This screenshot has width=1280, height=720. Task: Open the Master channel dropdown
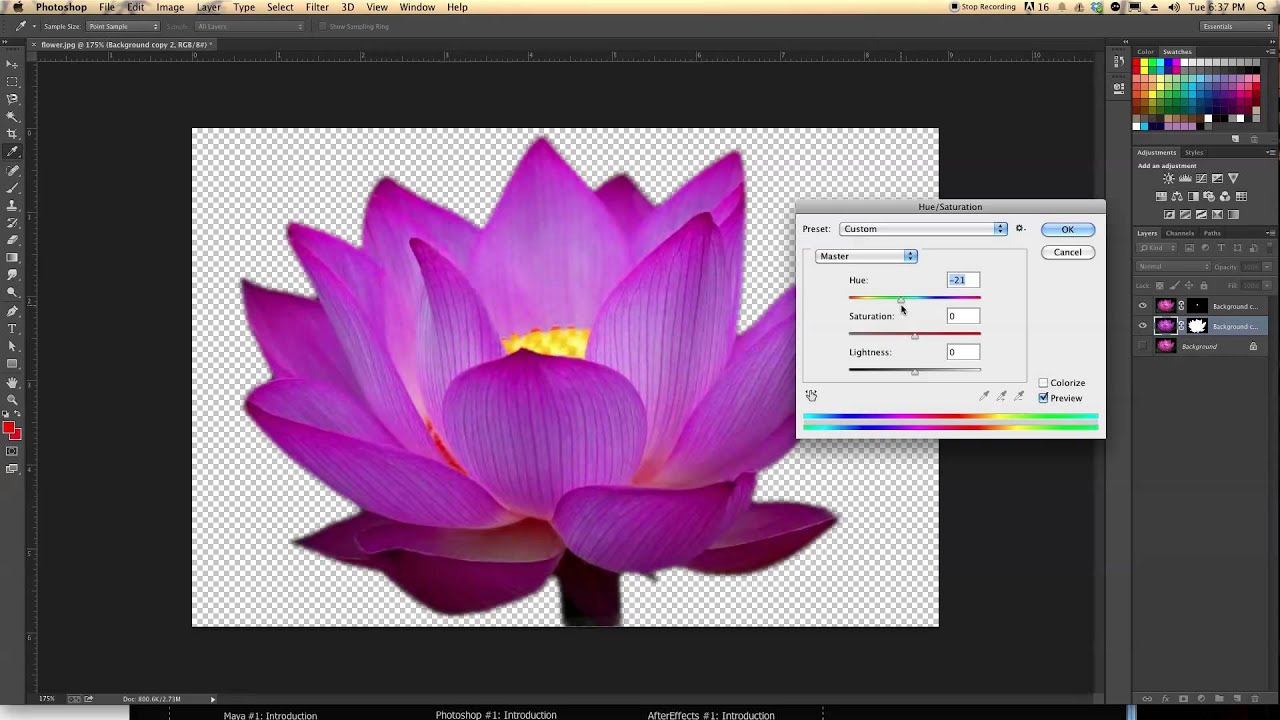tap(866, 256)
